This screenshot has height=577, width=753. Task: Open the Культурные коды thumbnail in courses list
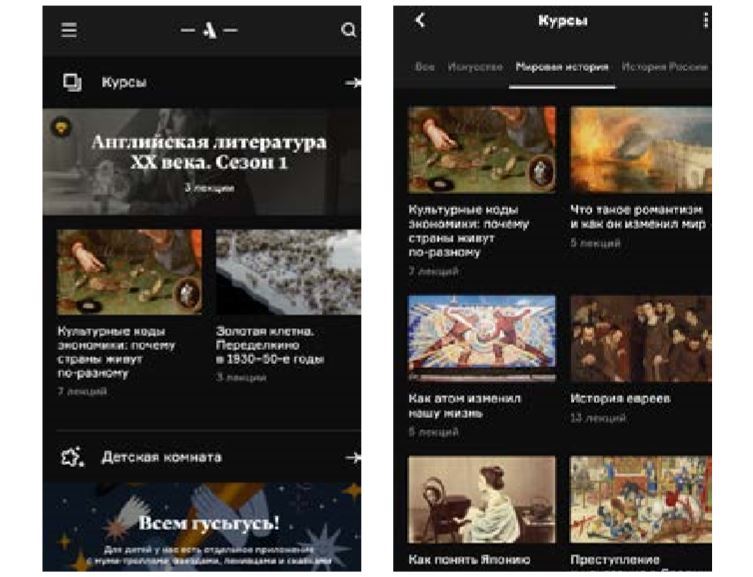pyautogui.click(x=482, y=150)
